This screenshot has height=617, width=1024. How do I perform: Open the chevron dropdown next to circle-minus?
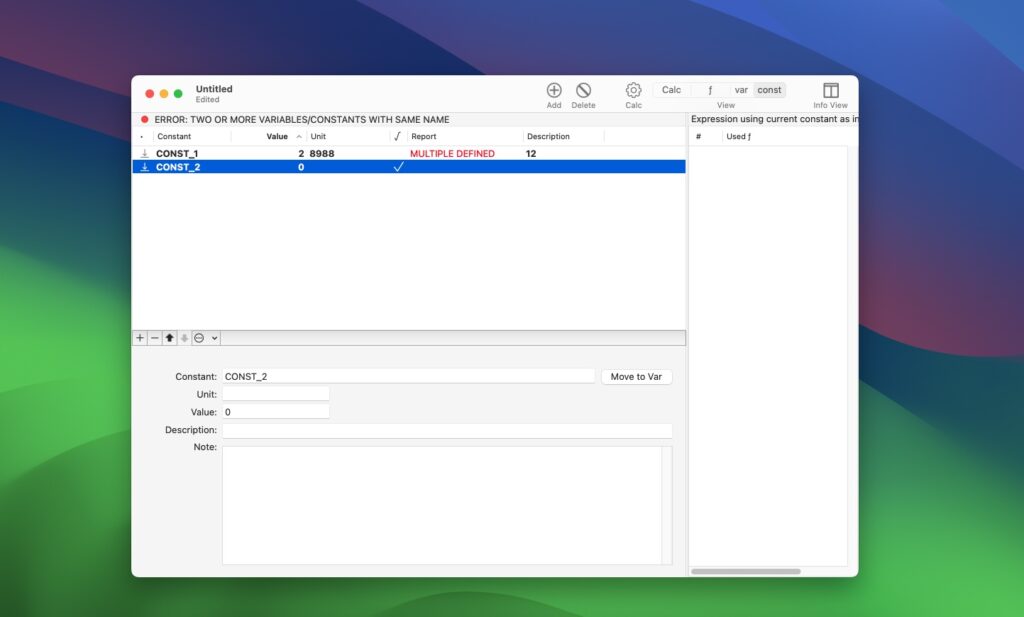pyautogui.click(x=213, y=338)
